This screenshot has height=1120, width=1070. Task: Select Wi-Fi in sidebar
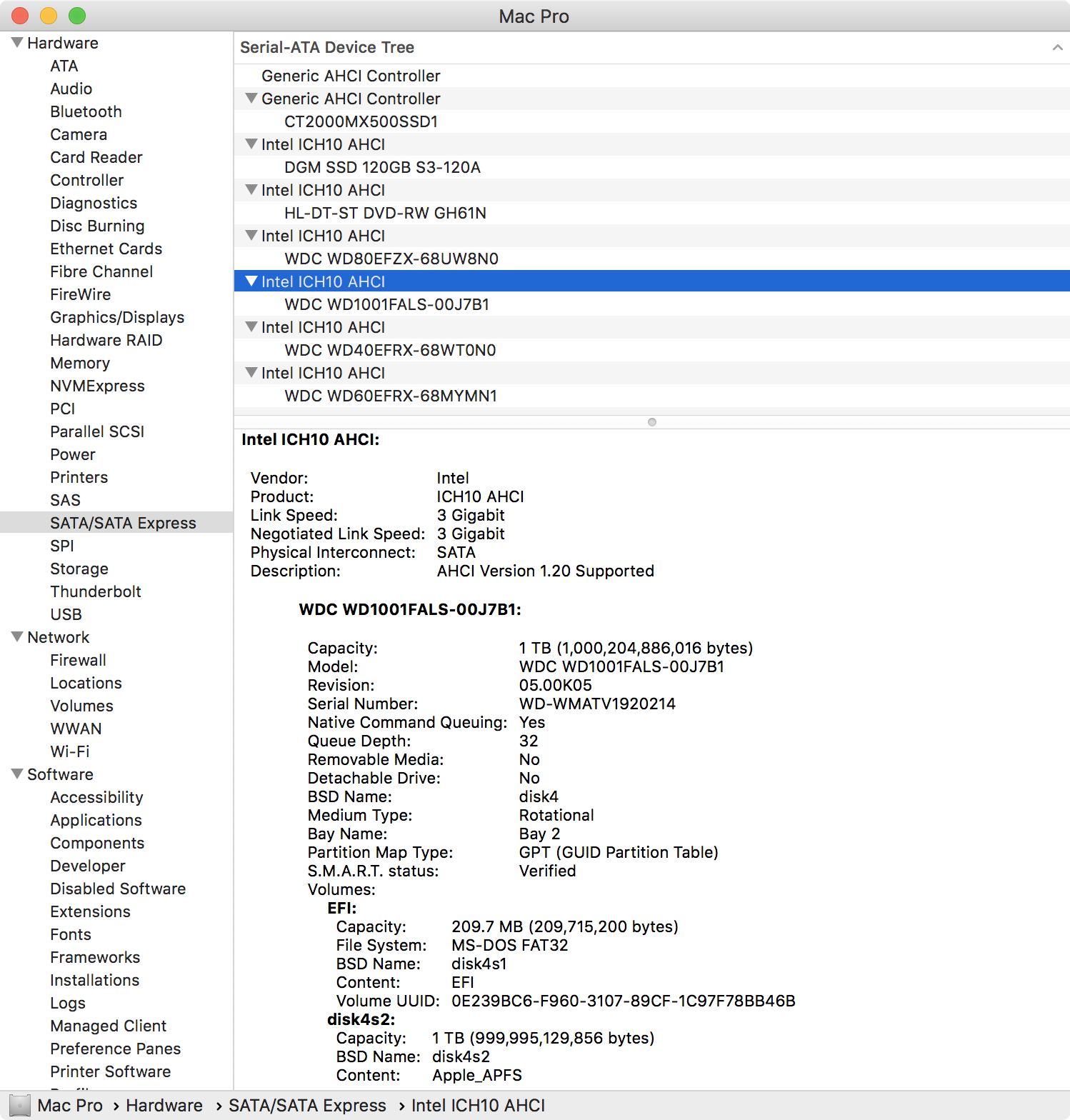click(x=70, y=751)
